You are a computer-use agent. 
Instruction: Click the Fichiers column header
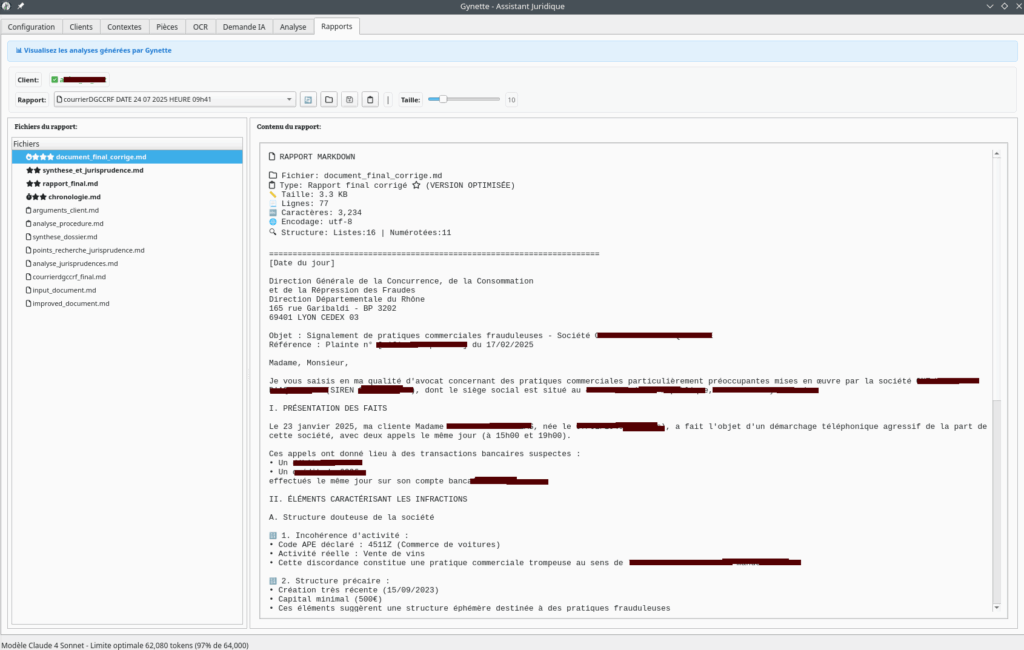pos(127,144)
